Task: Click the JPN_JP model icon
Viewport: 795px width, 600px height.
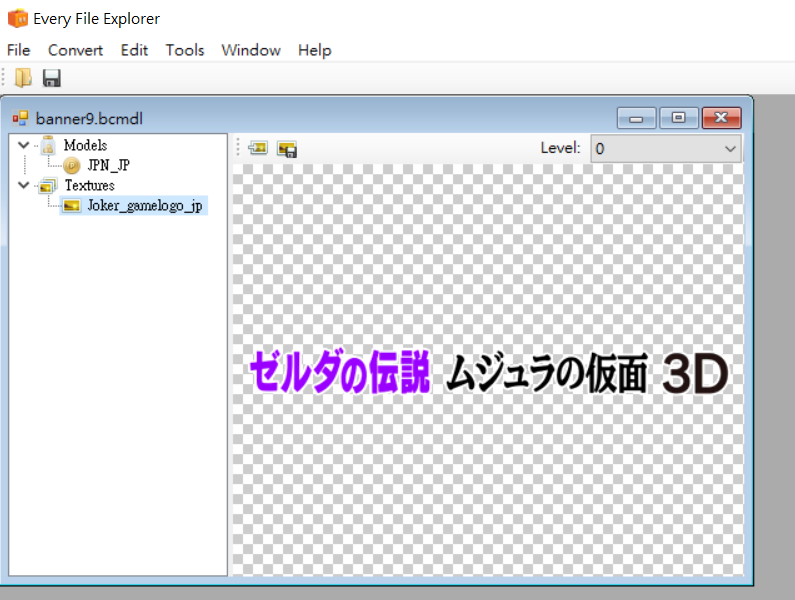Action: pos(72,165)
